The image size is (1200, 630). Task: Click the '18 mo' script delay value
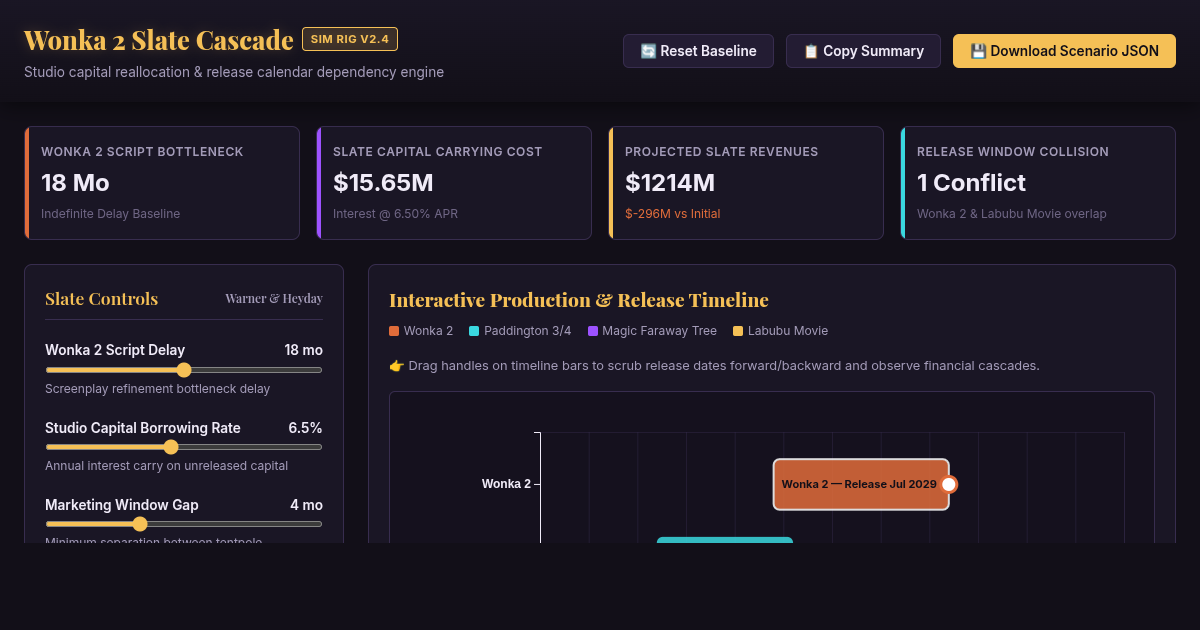coord(304,350)
